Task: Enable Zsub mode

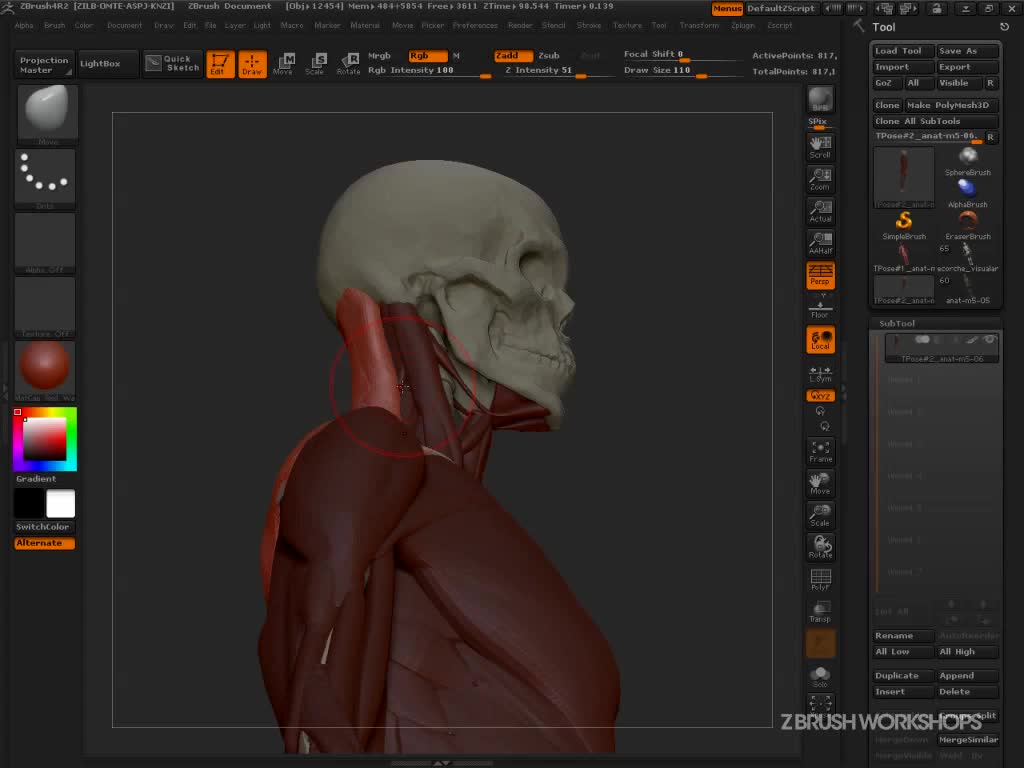Action: pos(549,56)
